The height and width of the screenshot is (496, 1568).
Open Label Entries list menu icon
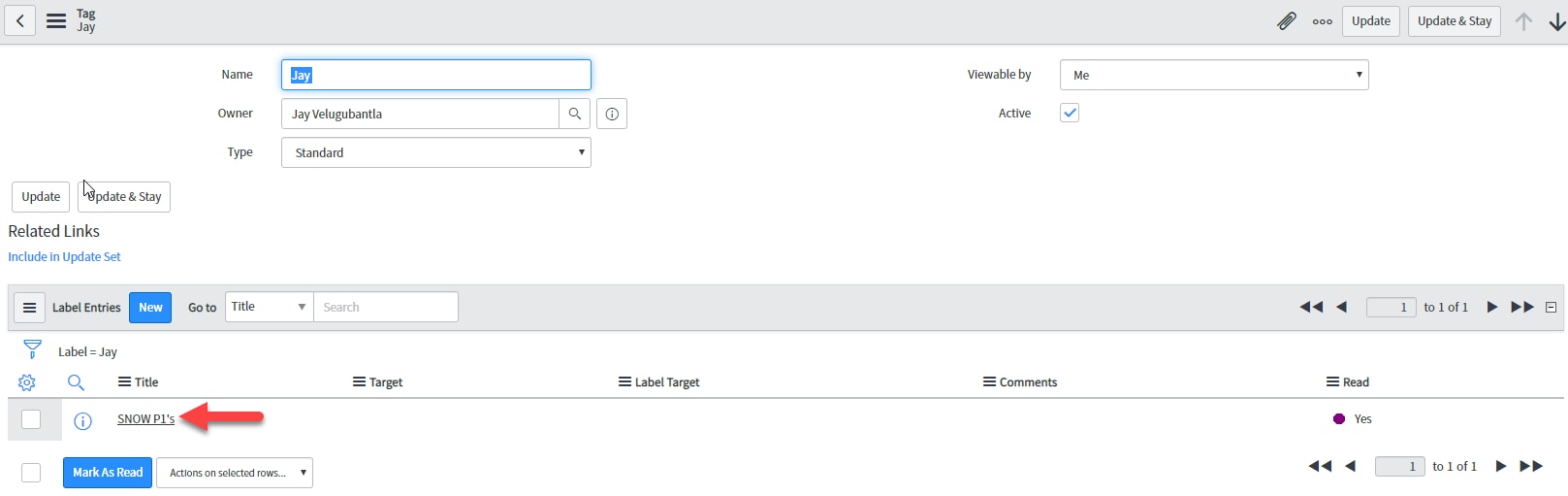tap(29, 308)
